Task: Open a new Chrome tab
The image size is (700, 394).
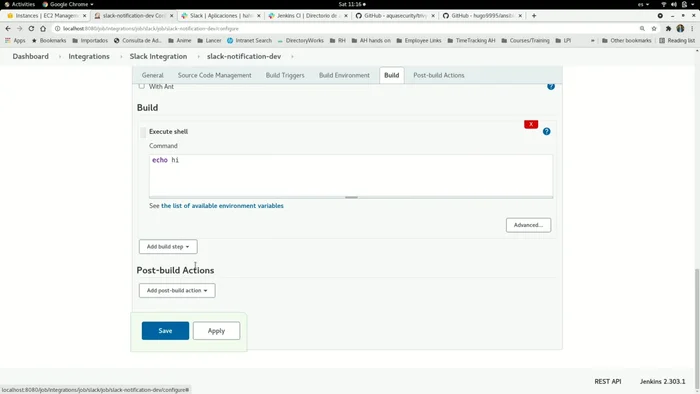Action: point(534,16)
